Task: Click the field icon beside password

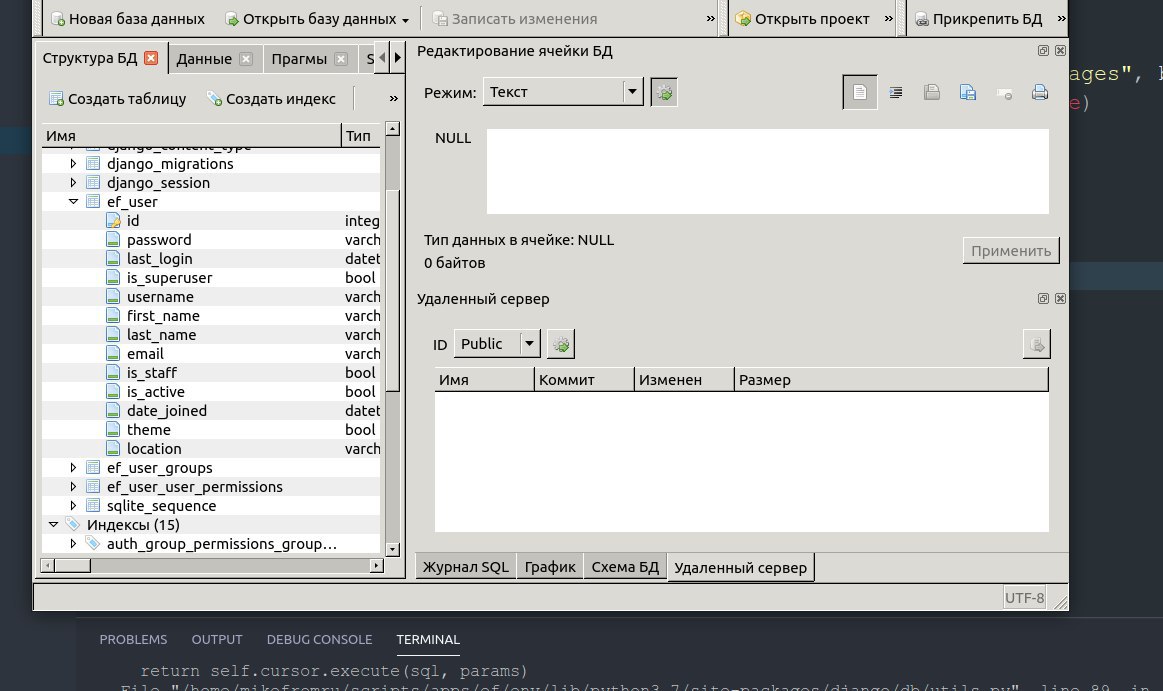Action: (x=113, y=239)
